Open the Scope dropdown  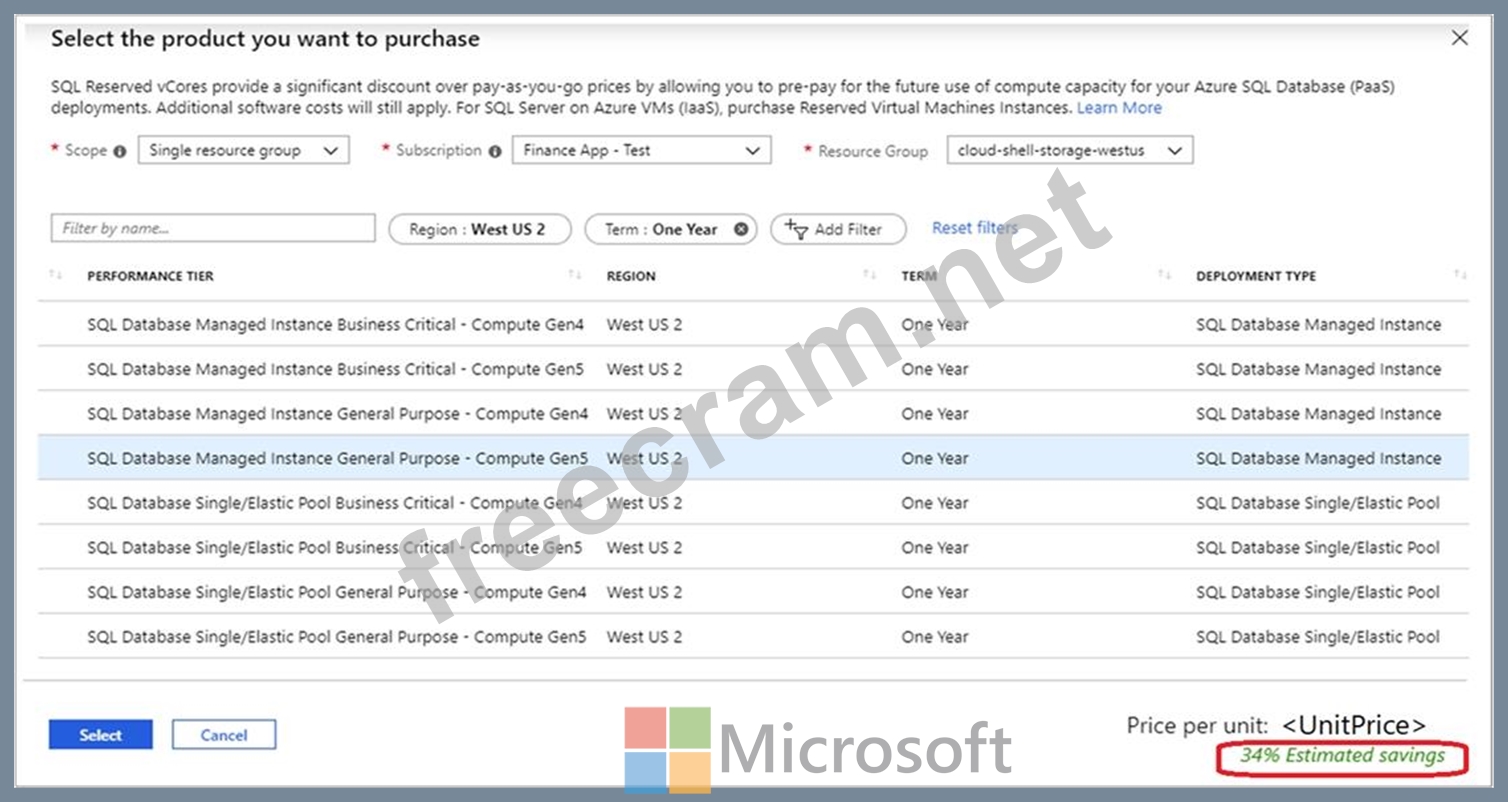click(x=243, y=151)
